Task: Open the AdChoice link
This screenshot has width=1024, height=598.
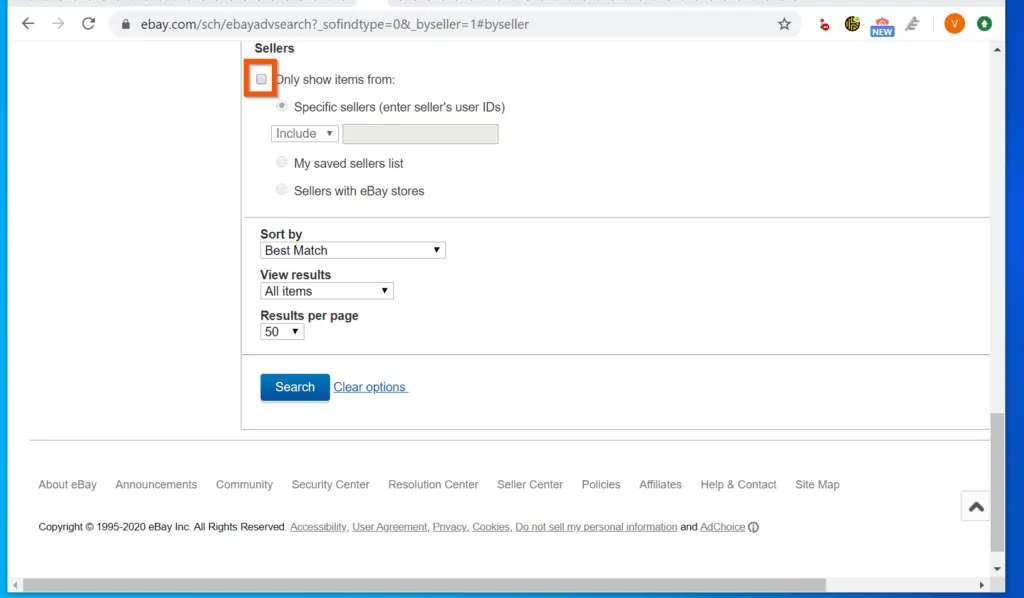Action: pos(722,527)
